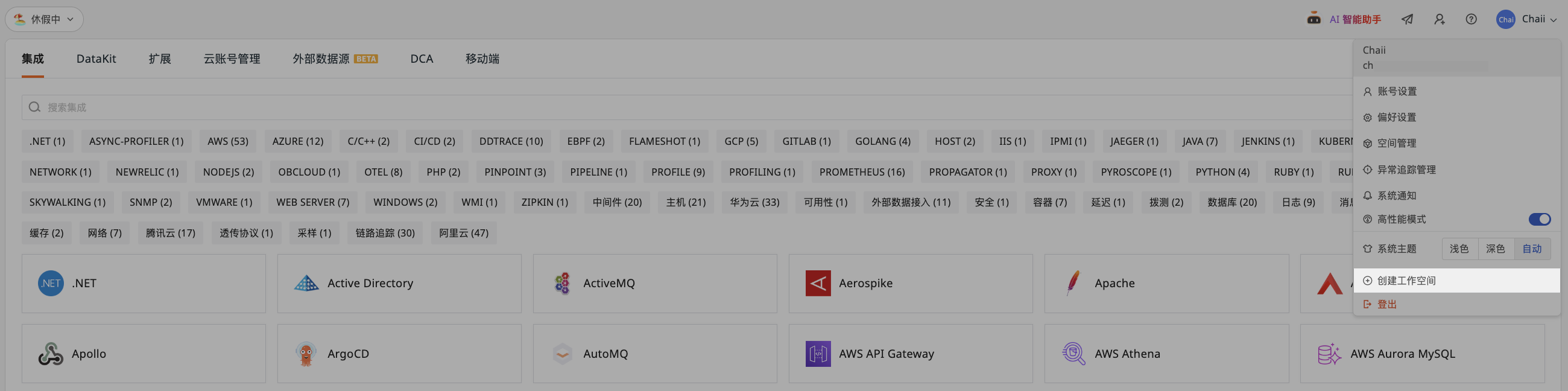Click the 异常追踪管理 icon
The width and height of the screenshot is (1568, 391).
click(x=1367, y=170)
